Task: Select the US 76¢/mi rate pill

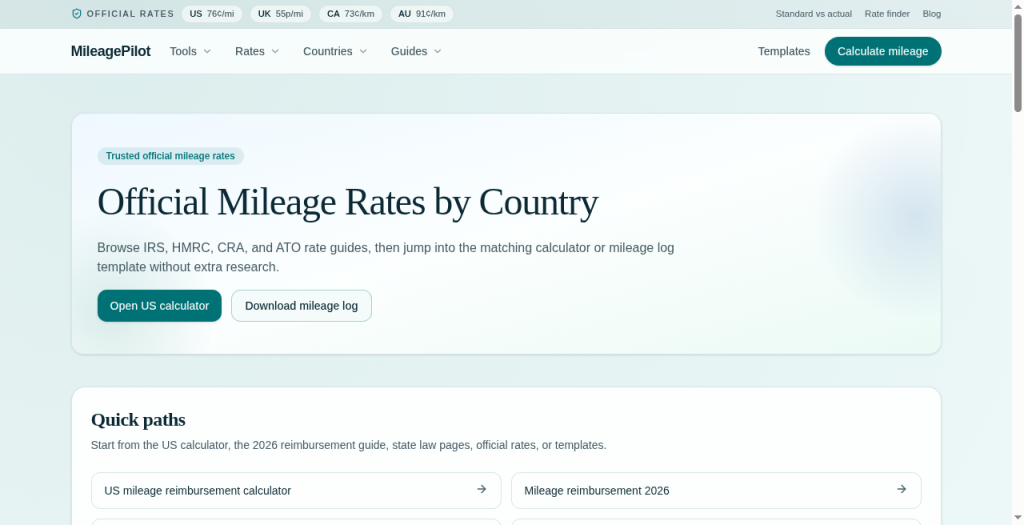Action: click(x=212, y=14)
